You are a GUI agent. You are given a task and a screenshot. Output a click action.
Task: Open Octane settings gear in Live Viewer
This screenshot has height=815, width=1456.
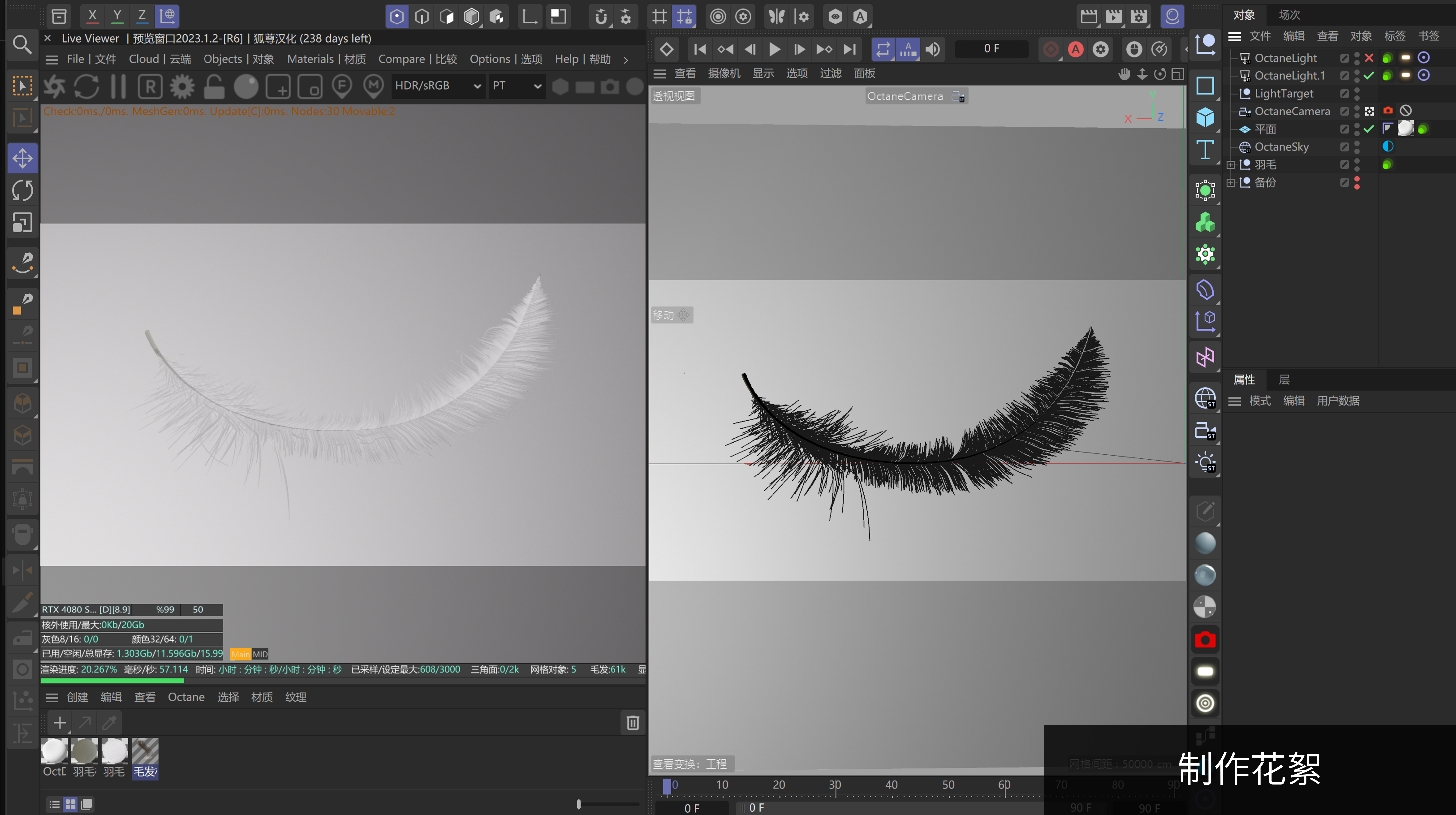[x=182, y=86]
